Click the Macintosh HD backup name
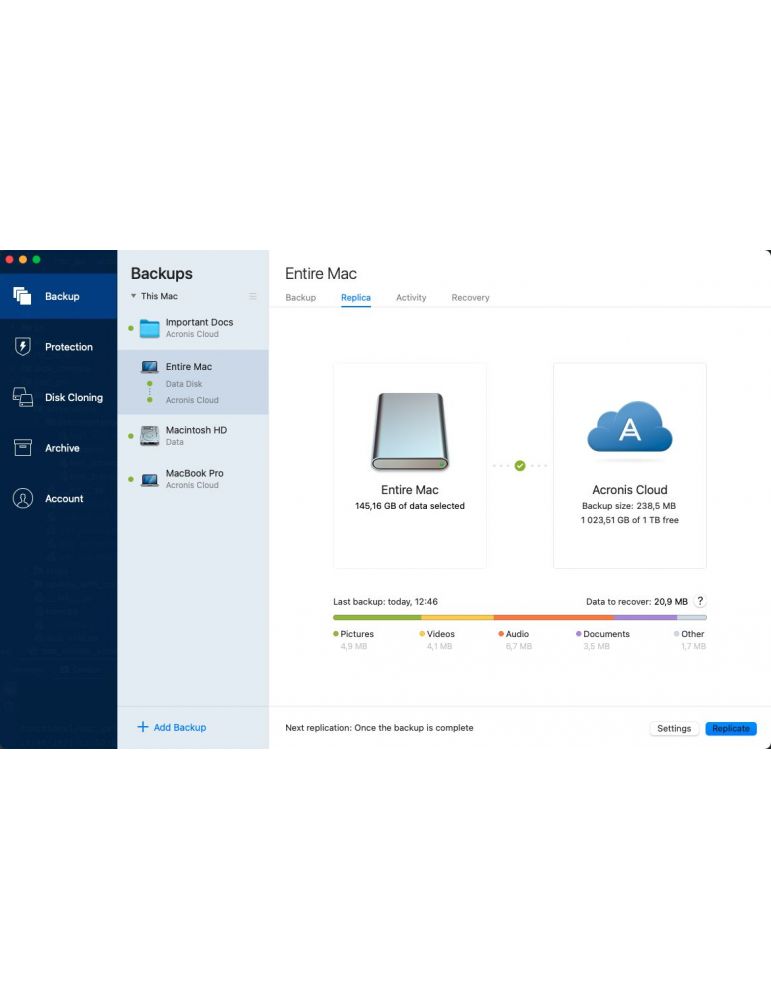 [x=196, y=430]
